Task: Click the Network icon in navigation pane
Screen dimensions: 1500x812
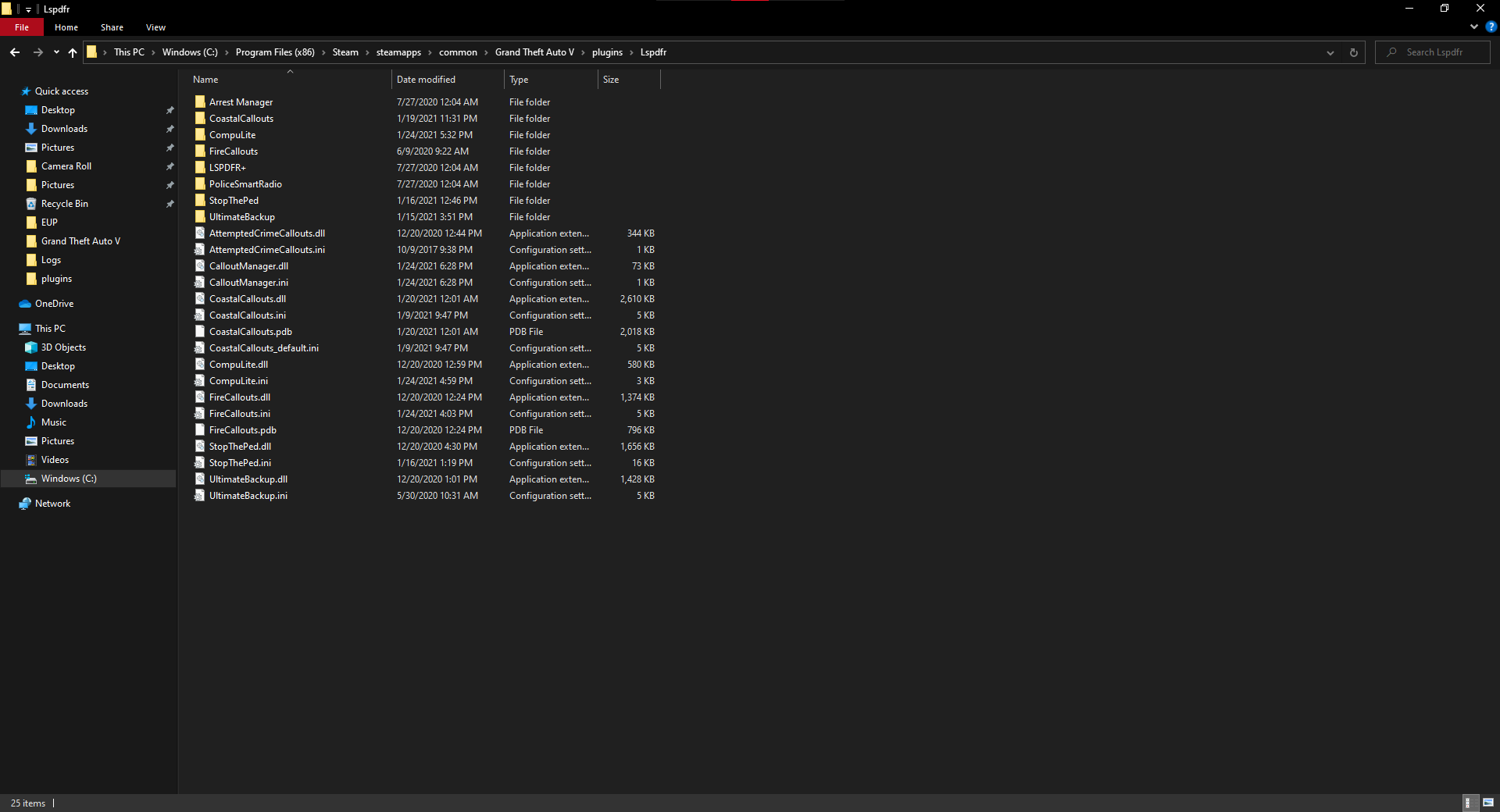Action: click(x=25, y=504)
